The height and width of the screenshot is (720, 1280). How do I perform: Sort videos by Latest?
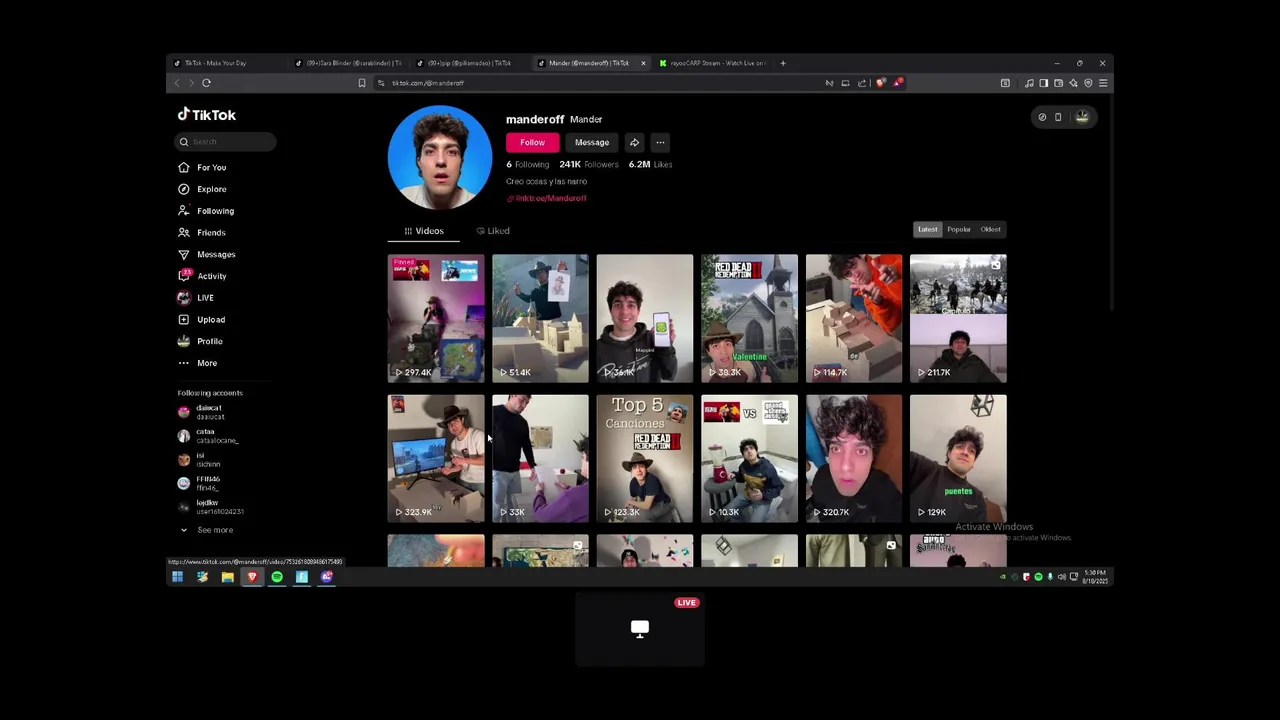[x=928, y=229]
